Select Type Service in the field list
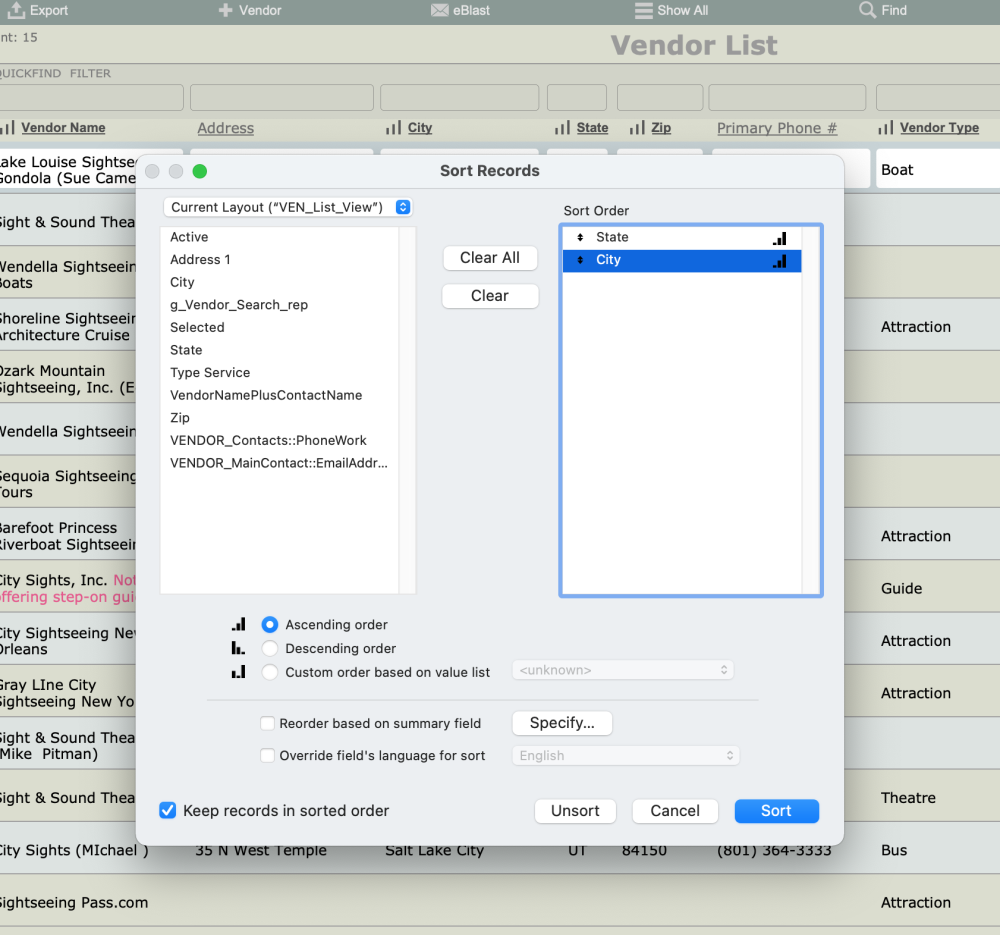This screenshot has height=935, width=1000. [279, 372]
